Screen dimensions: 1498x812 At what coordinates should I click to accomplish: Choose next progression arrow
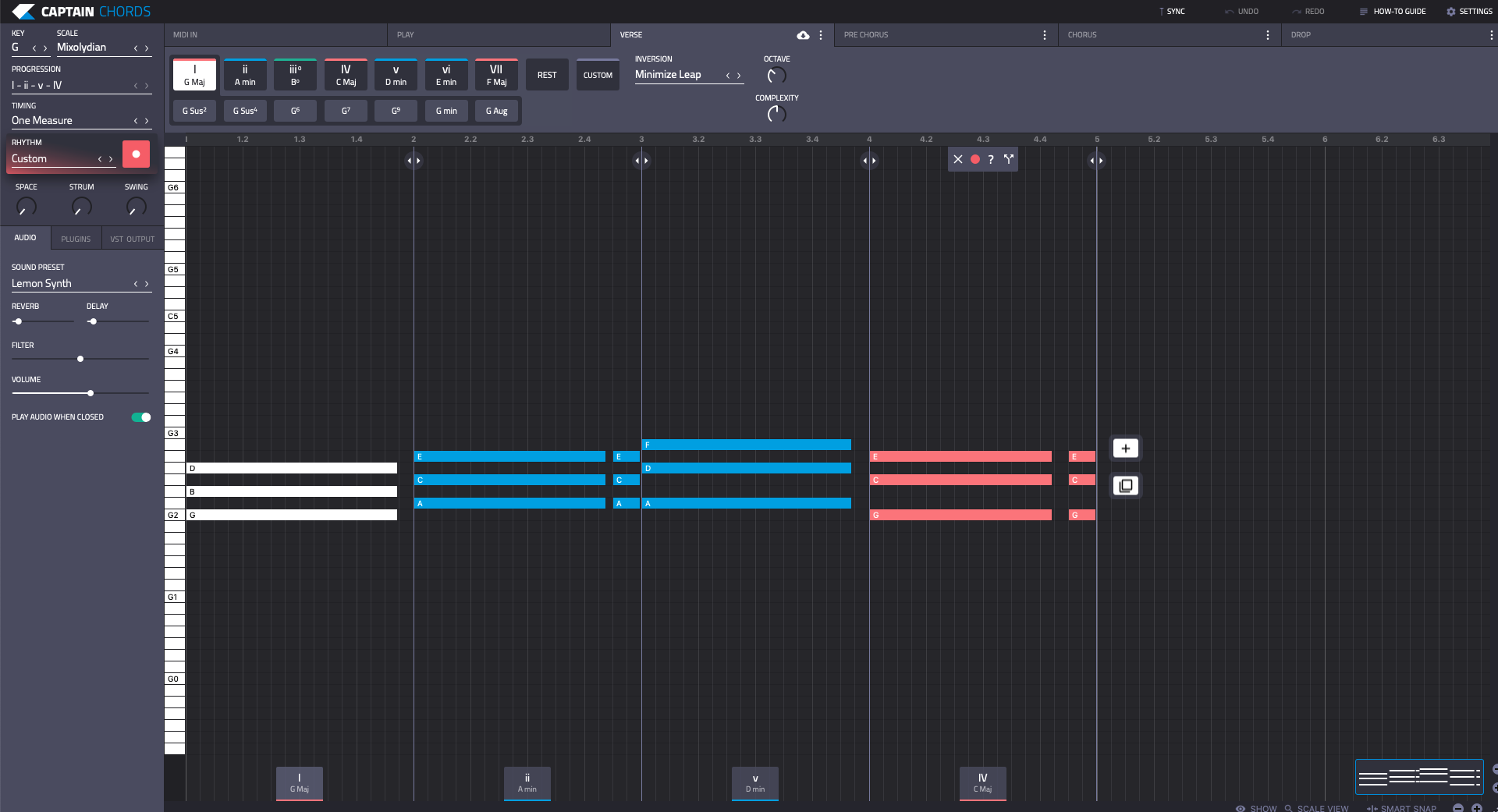tap(147, 86)
